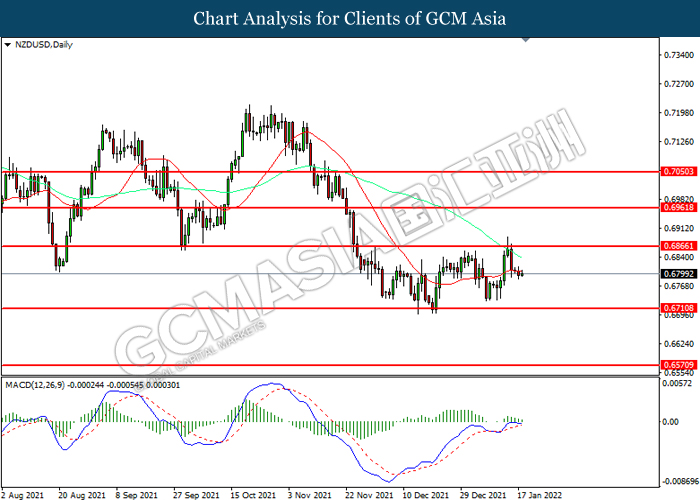
Task: Click the 0.73400 price axis value
Action: click(679, 55)
